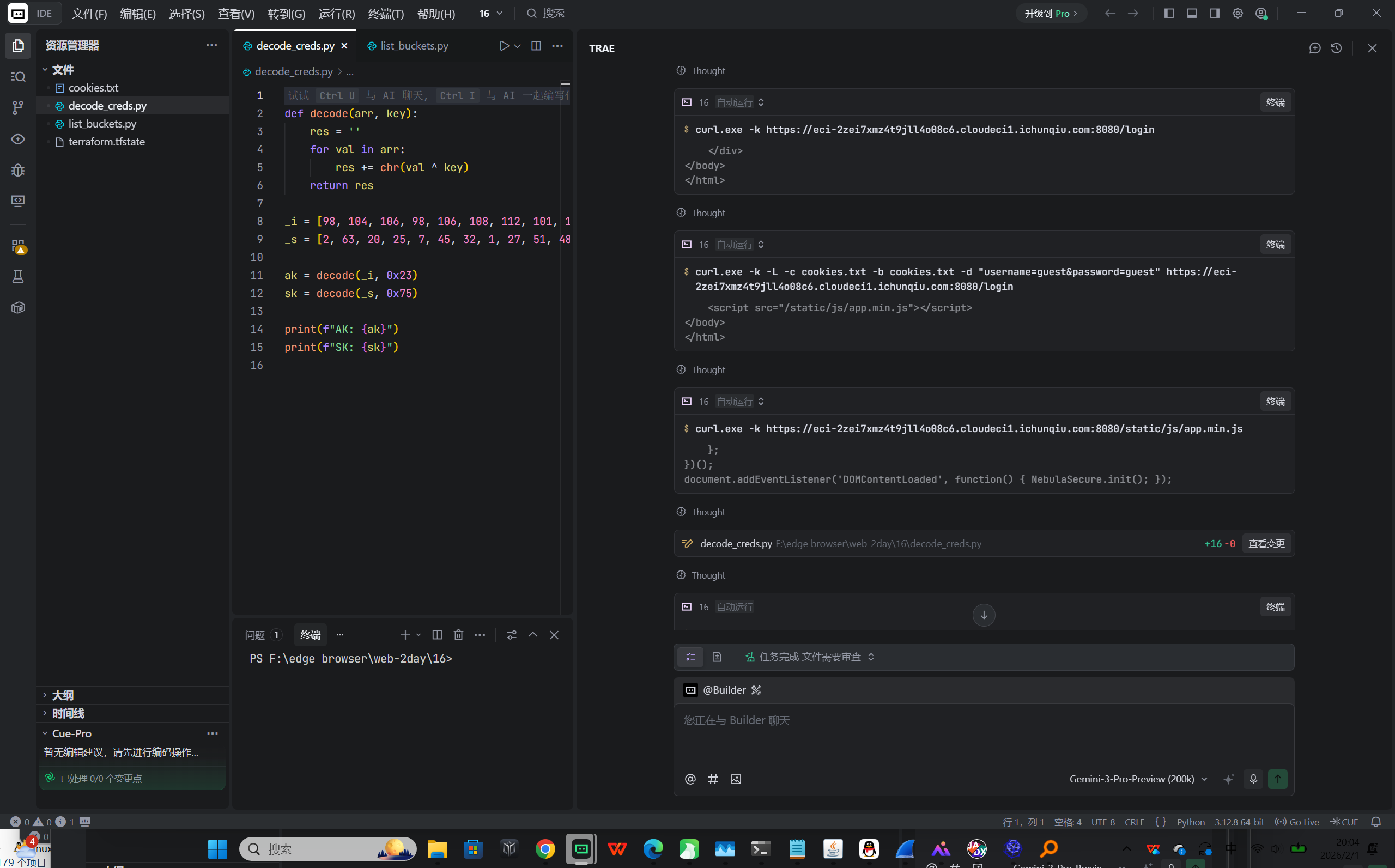Click the 查看变更 button for decode_creds.py
This screenshot has height=868, width=1395.
click(x=1266, y=544)
